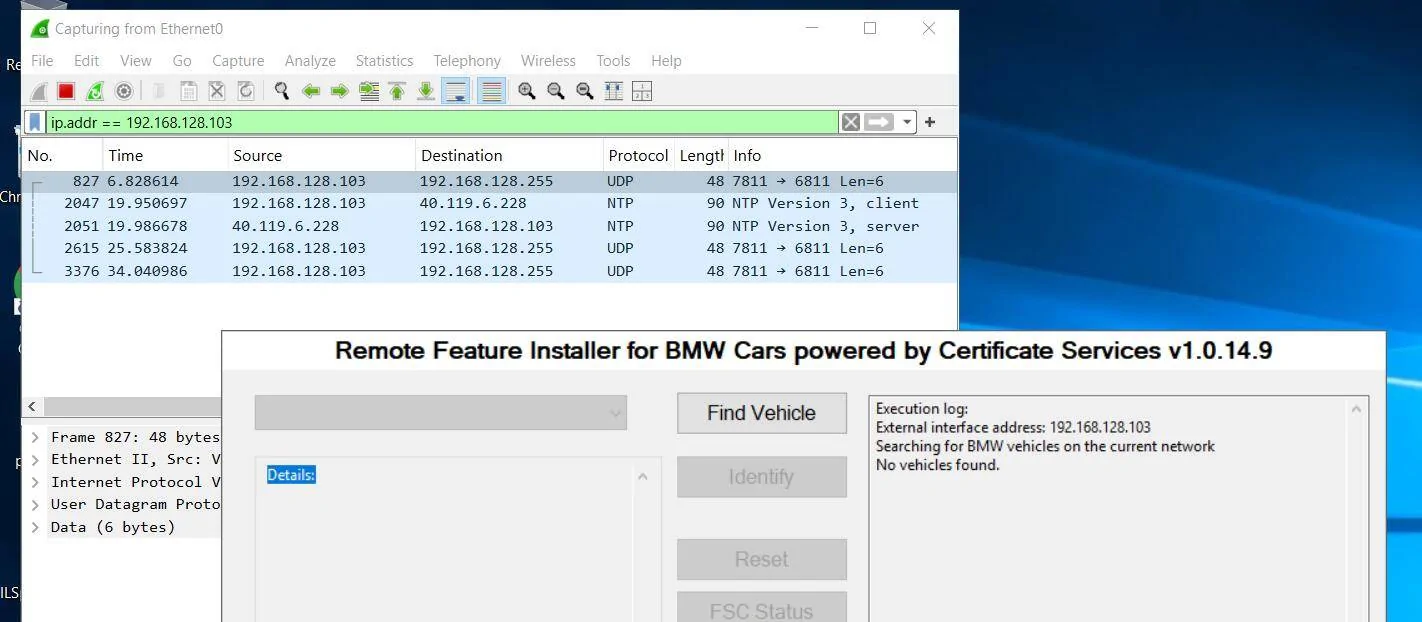Open the vehicle selection combo box
This screenshot has height=622, width=1422.
tap(441, 413)
